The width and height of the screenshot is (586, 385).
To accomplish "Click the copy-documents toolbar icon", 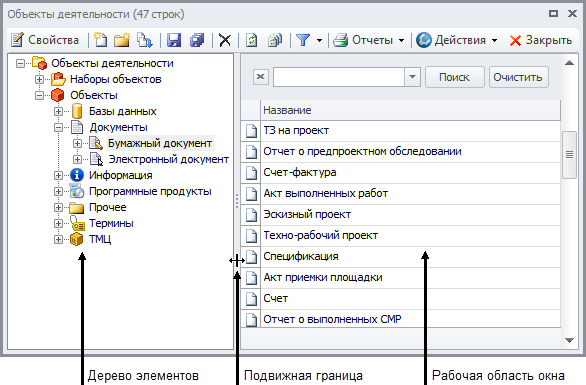I will [x=144, y=40].
